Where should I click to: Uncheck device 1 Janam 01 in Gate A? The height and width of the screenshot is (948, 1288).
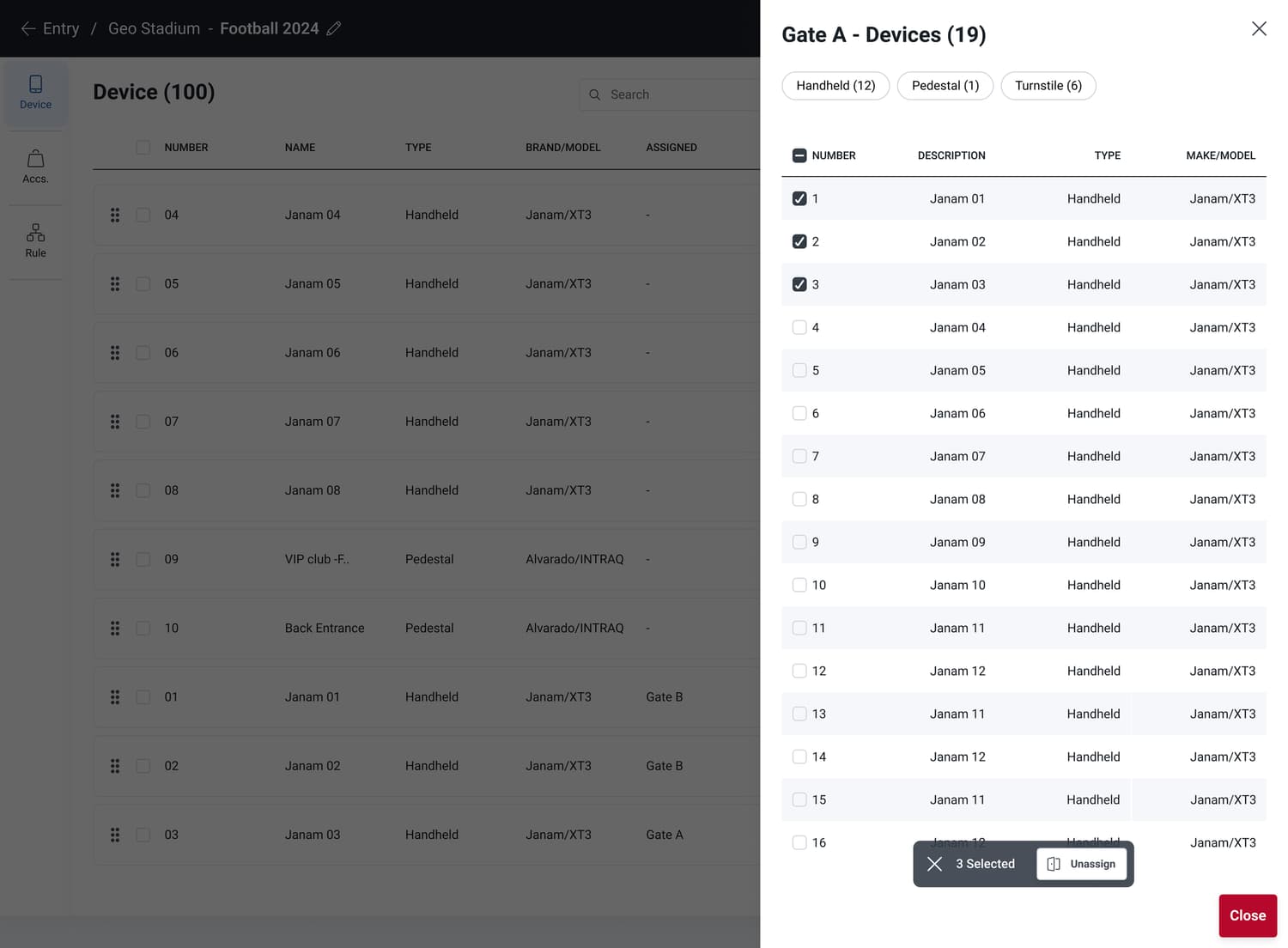click(x=799, y=198)
